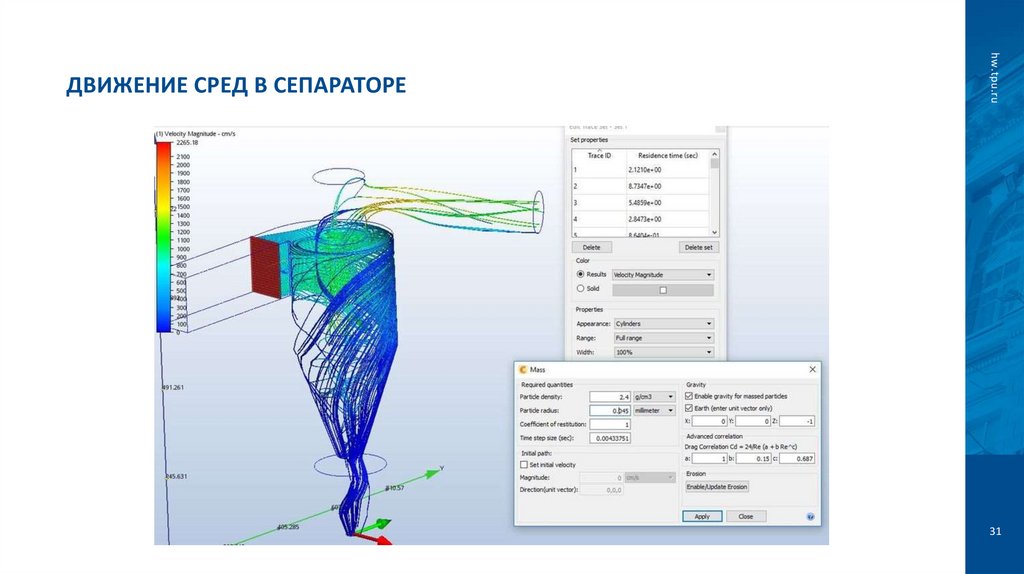The image size is (1024, 574).
Task: Close the Mass dialog with X
Action: pyautogui.click(x=812, y=370)
